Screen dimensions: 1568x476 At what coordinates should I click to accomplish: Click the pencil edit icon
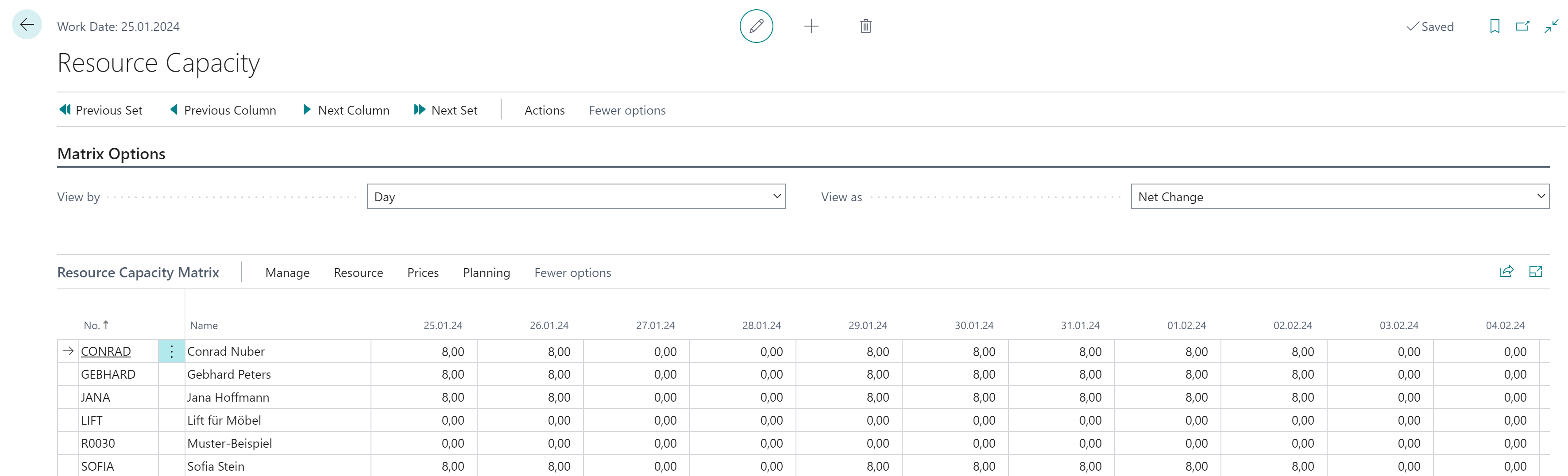coord(756,26)
